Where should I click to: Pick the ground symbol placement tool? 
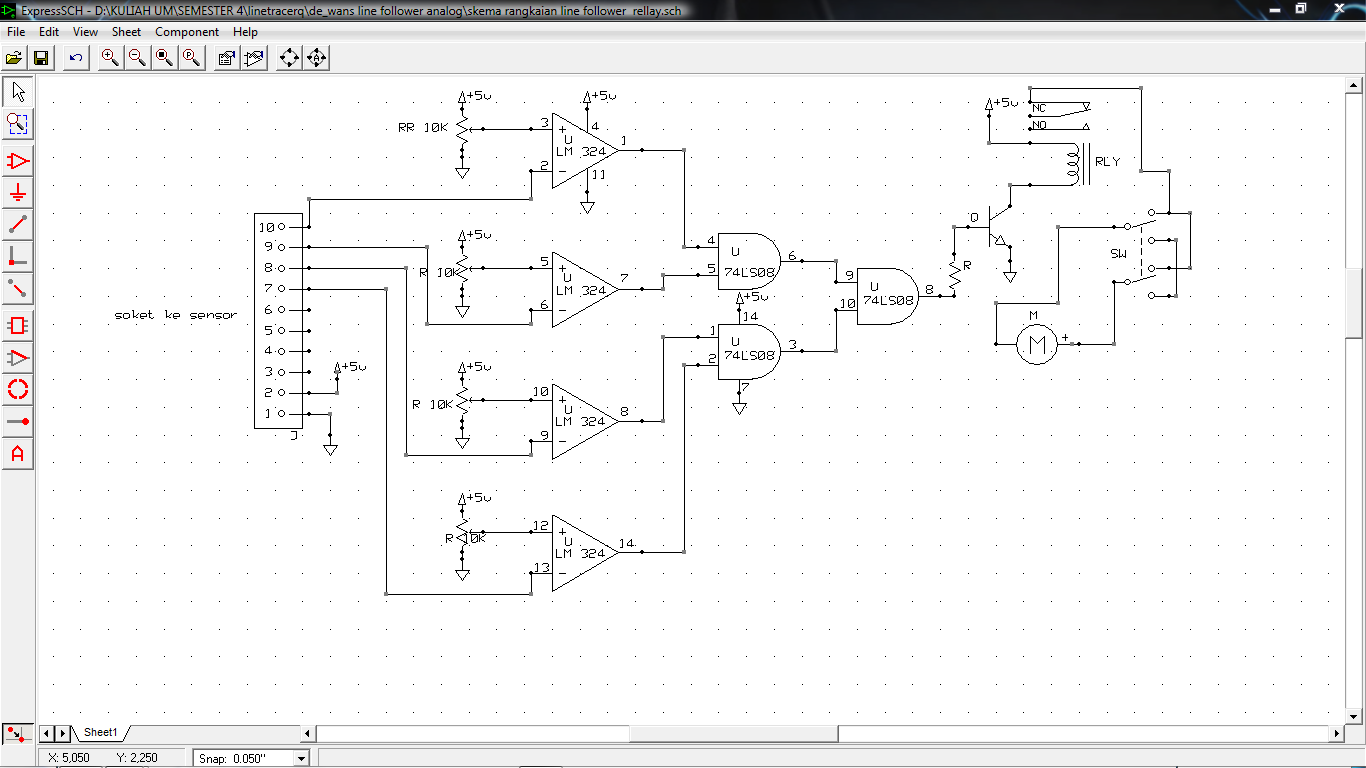point(18,193)
